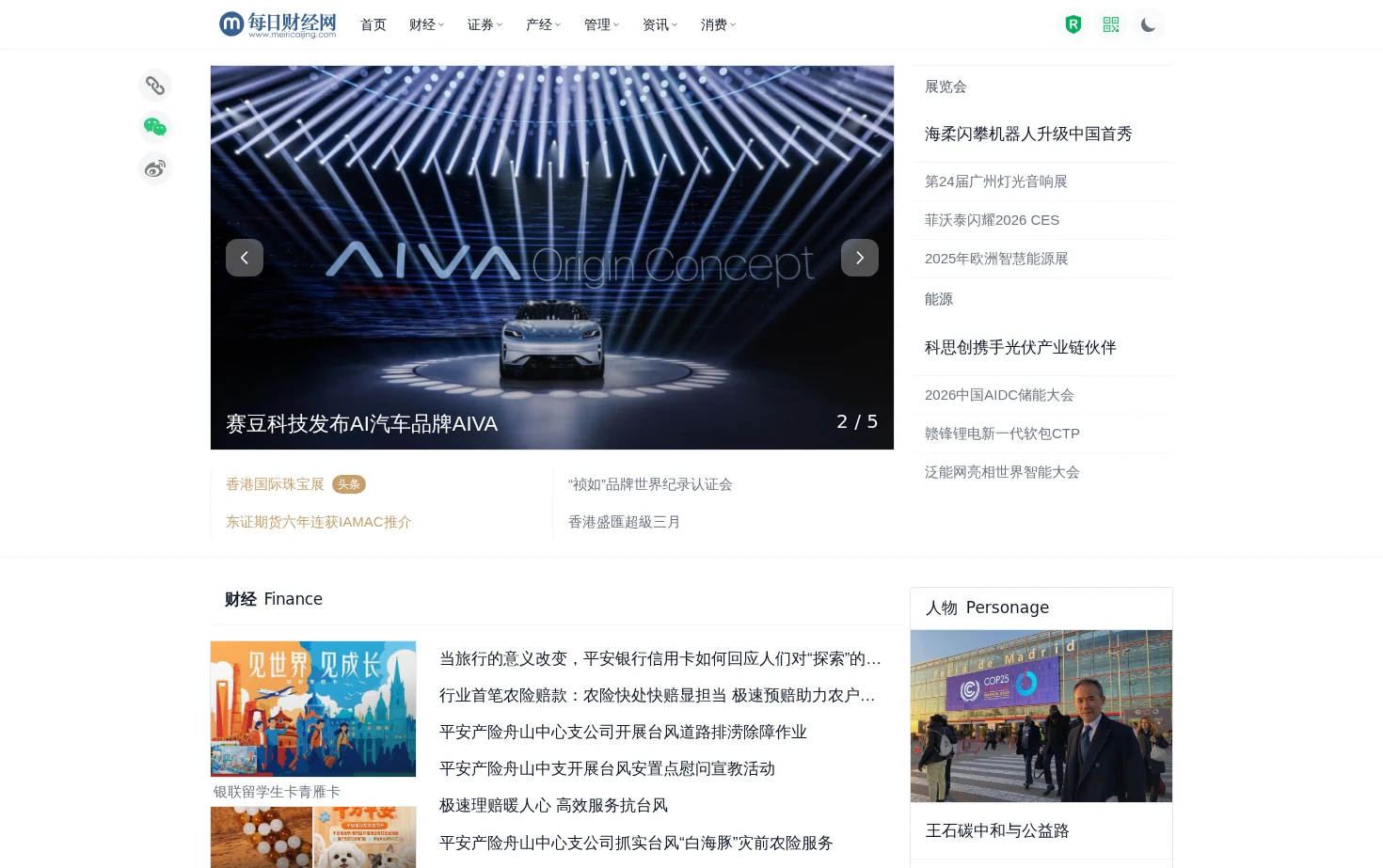Expand the 资讯 dropdown menu
The height and width of the screenshot is (868, 1383).
click(x=660, y=24)
